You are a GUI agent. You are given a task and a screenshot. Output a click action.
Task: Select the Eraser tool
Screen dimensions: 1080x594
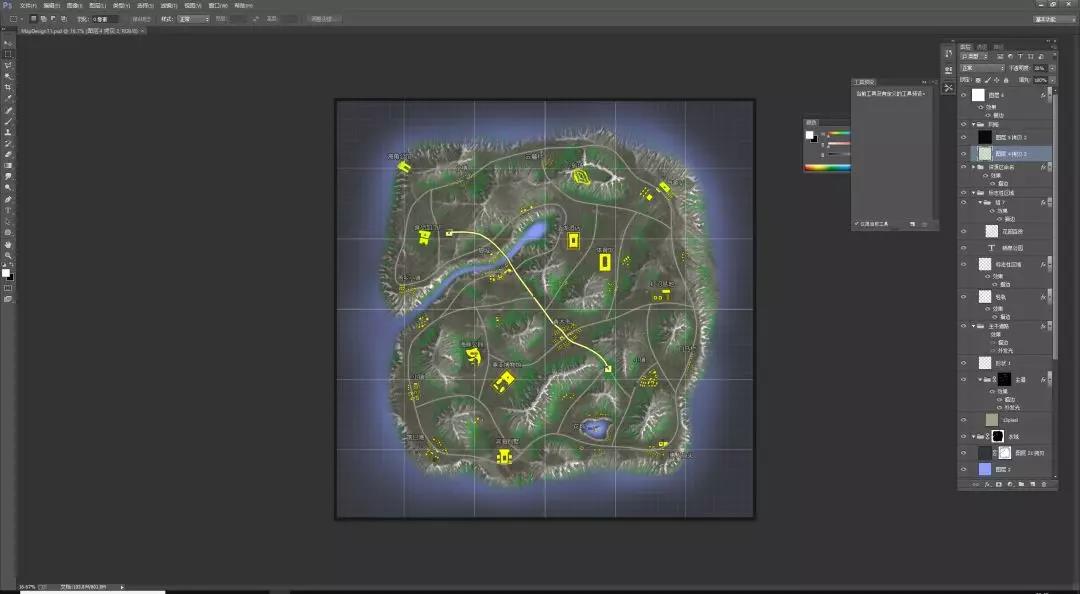8,154
